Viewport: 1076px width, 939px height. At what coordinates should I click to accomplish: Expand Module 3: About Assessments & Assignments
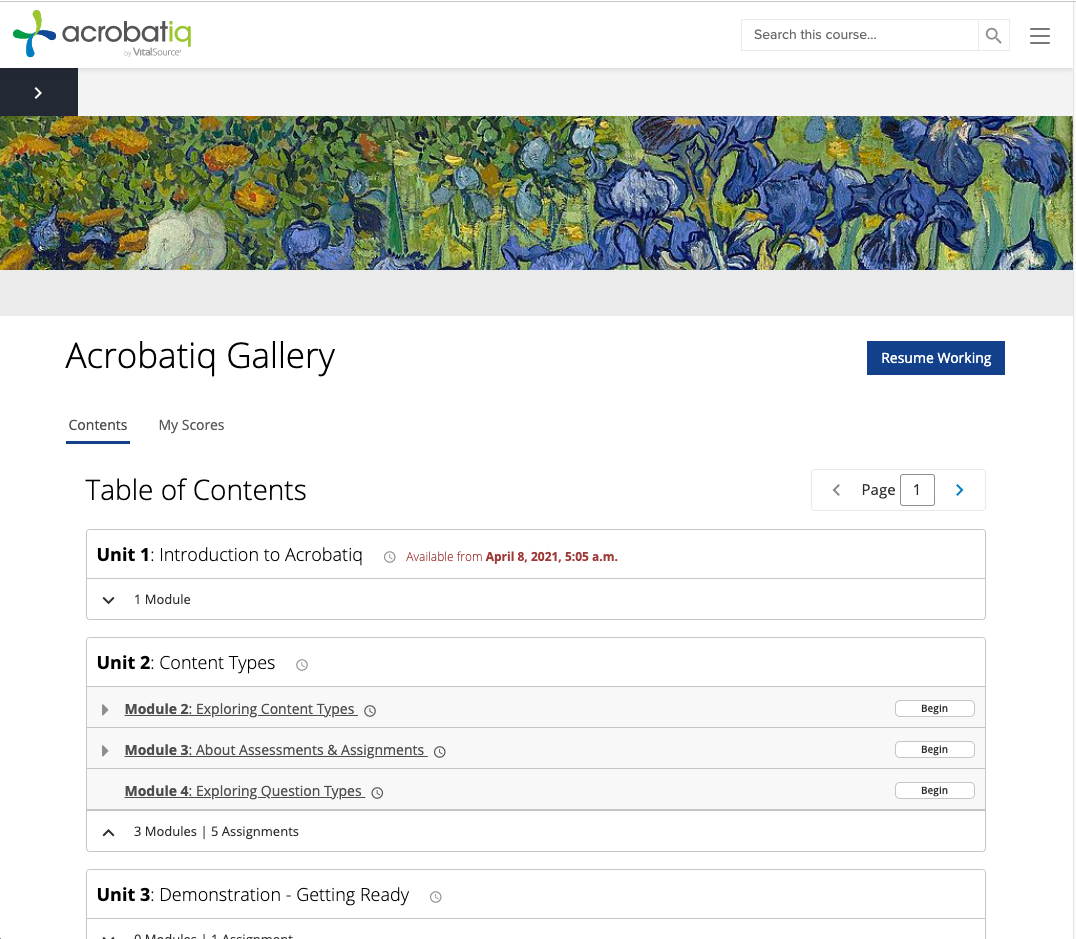105,750
